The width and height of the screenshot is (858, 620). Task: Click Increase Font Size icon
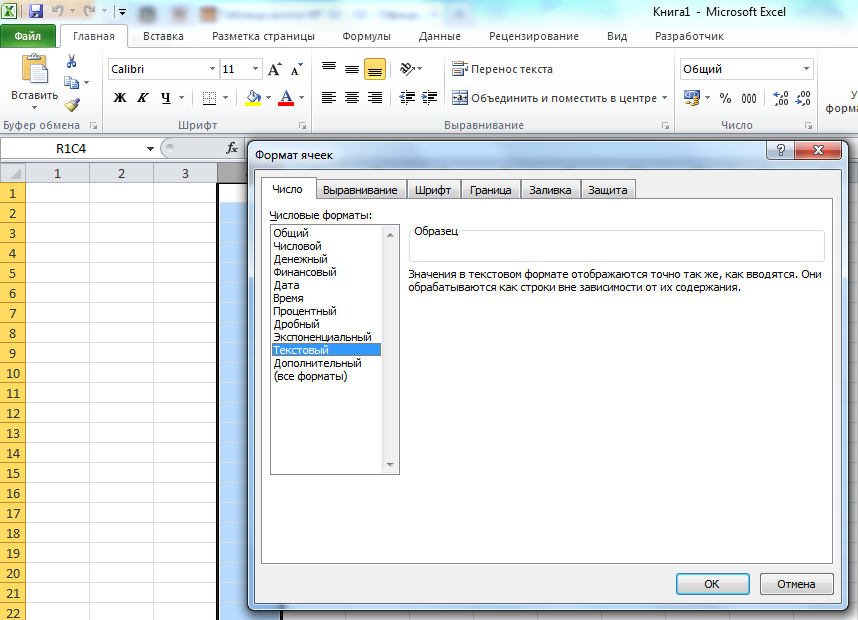click(x=275, y=69)
